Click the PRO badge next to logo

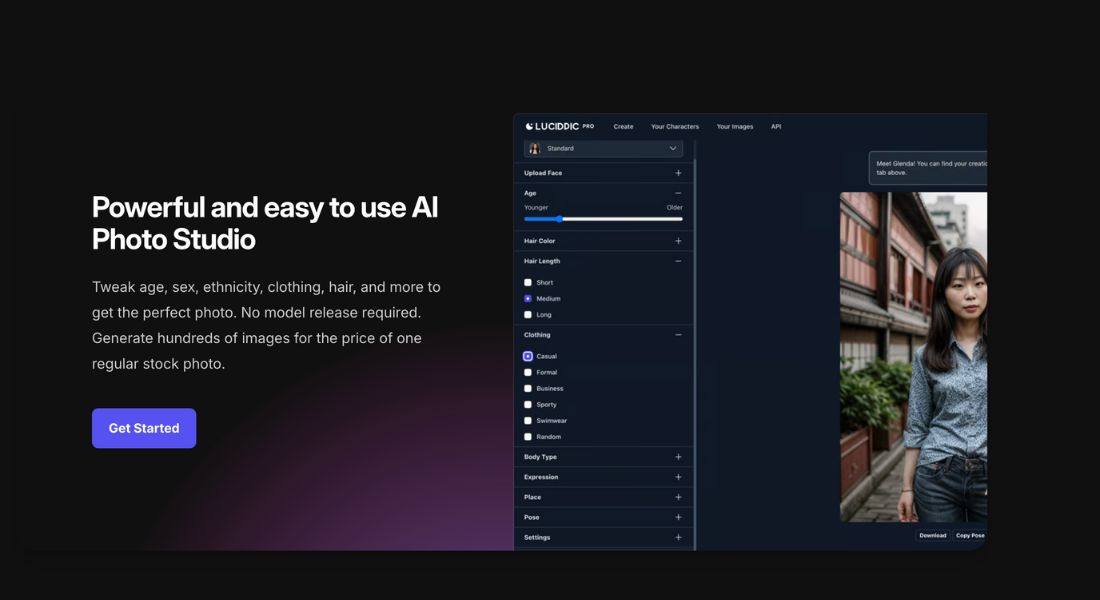[588, 126]
